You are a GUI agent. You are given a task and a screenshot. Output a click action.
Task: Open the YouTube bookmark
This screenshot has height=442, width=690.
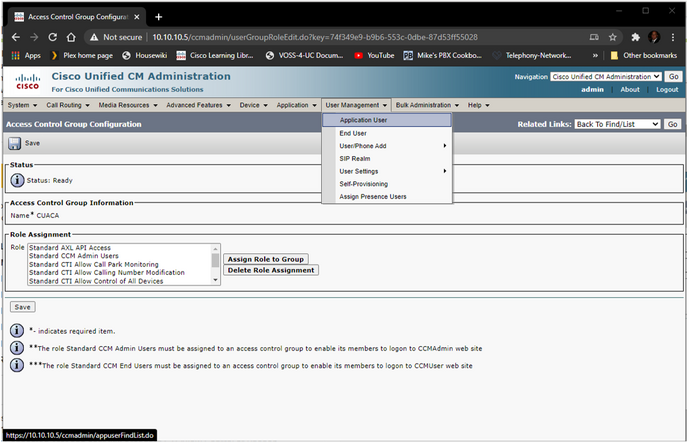[x=374, y=55]
